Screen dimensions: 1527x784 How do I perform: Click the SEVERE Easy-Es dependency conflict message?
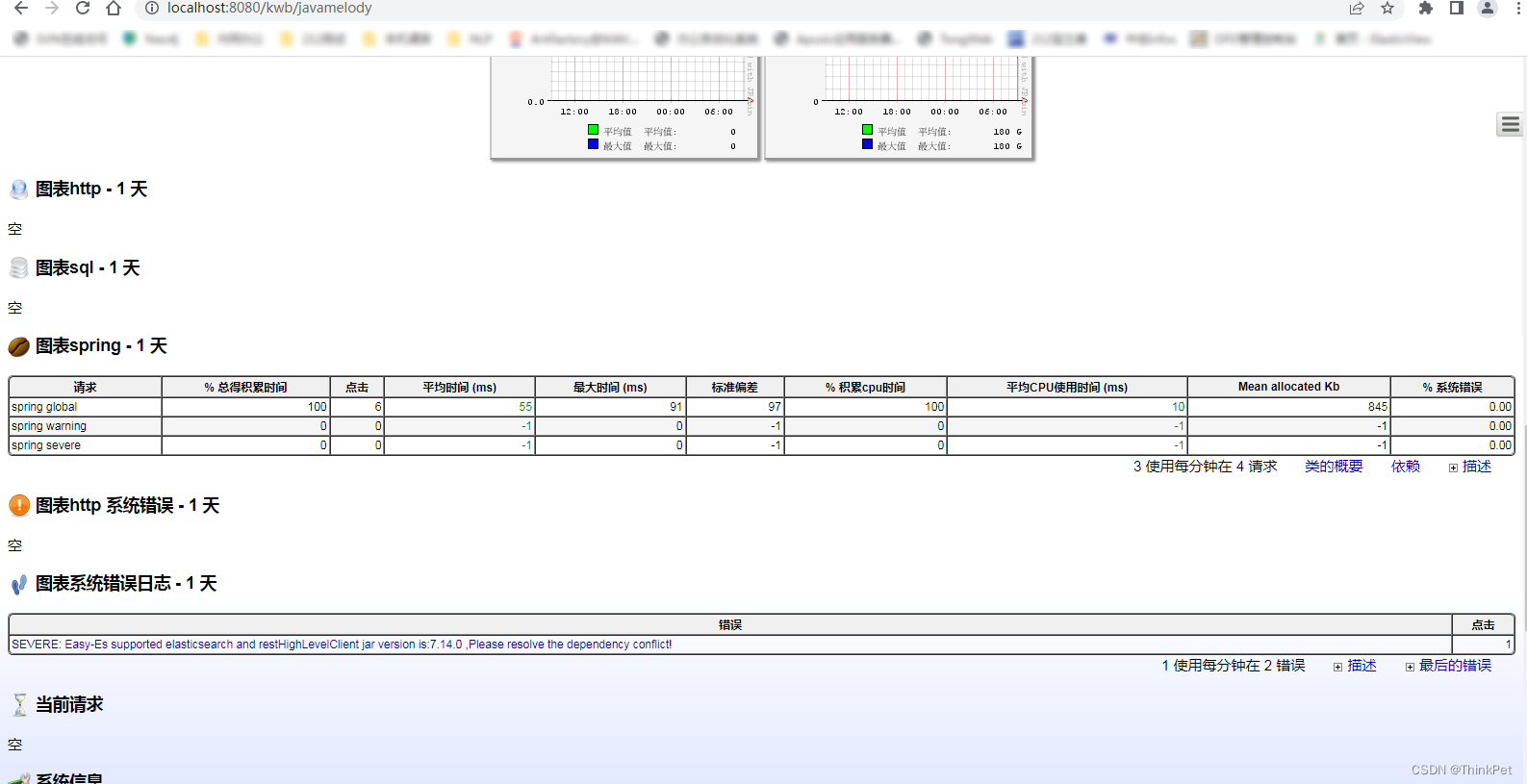point(342,645)
